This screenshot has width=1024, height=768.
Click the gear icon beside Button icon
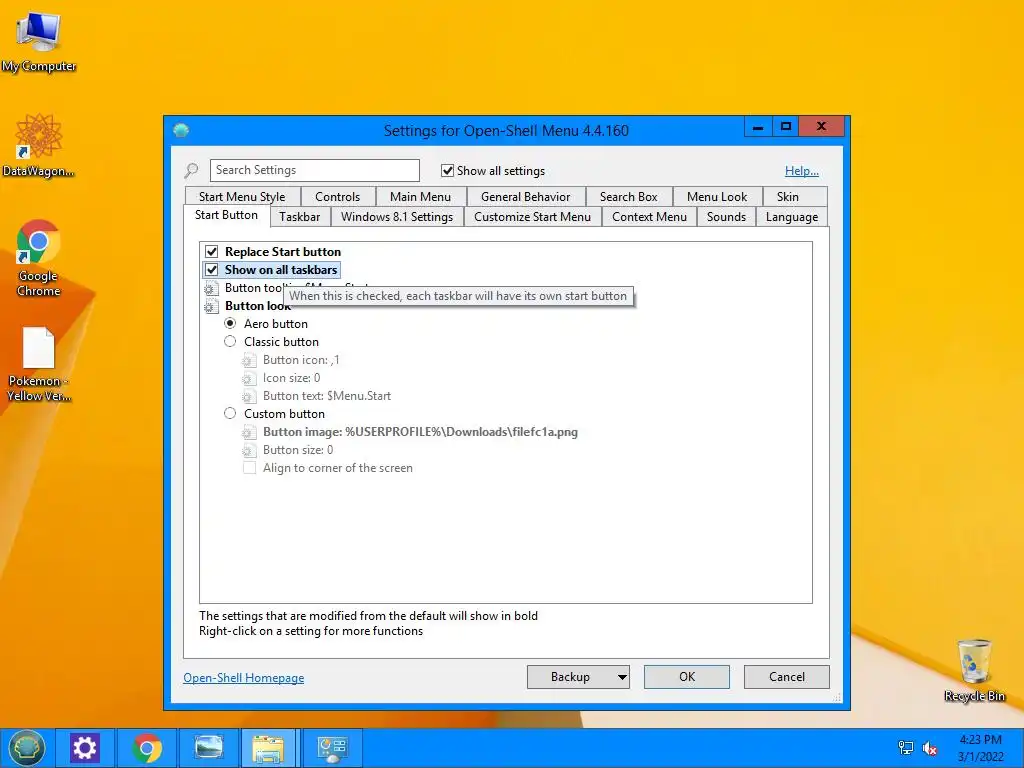tap(249, 360)
